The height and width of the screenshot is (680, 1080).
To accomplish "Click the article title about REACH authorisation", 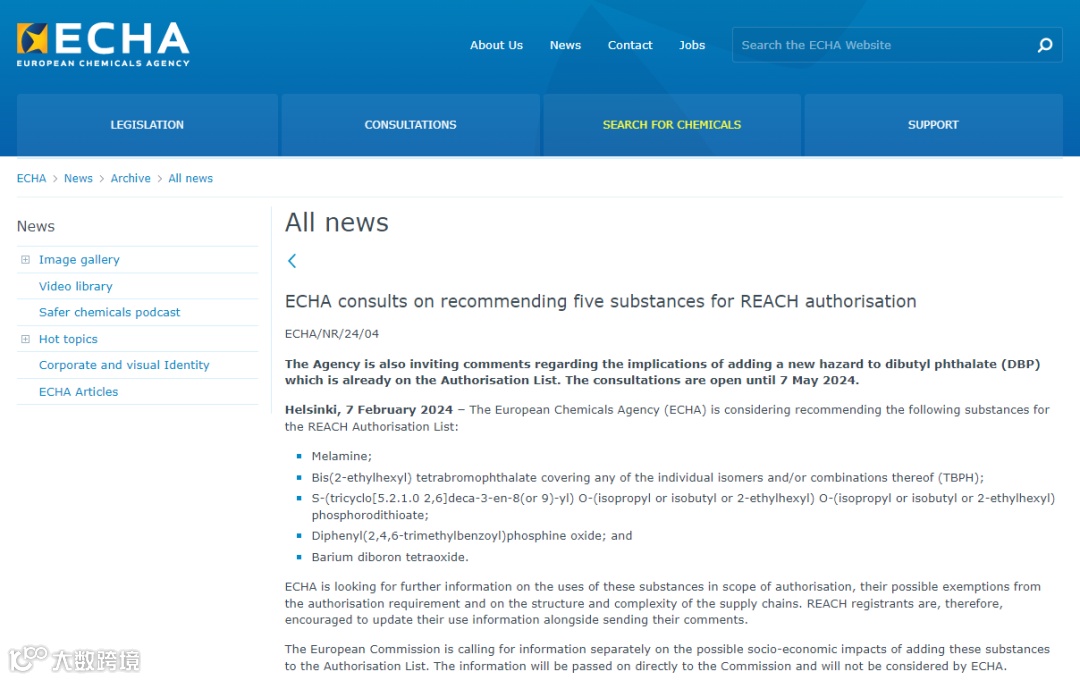I will (x=601, y=301).
